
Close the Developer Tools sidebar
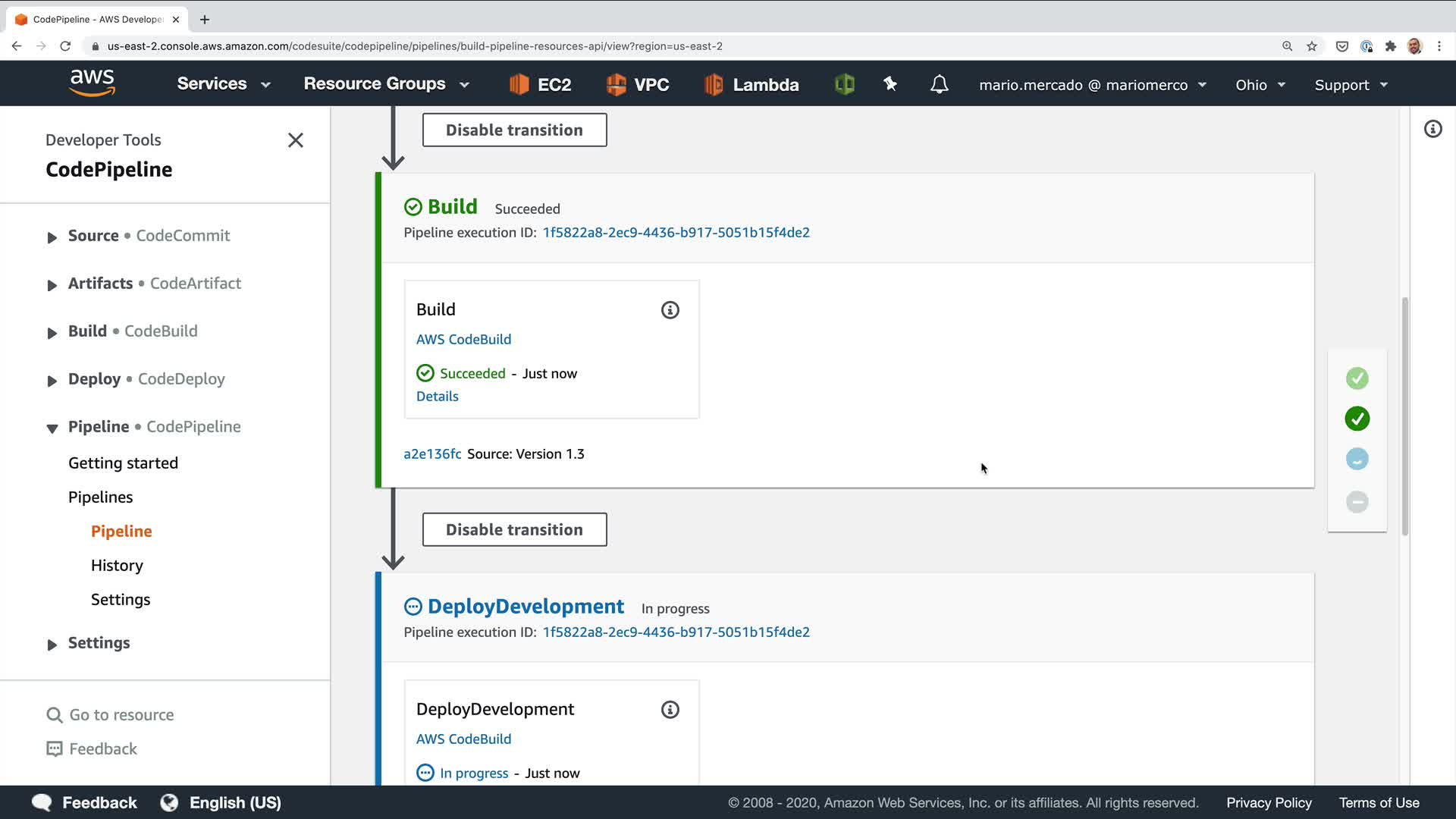click(x=296, y=140)
